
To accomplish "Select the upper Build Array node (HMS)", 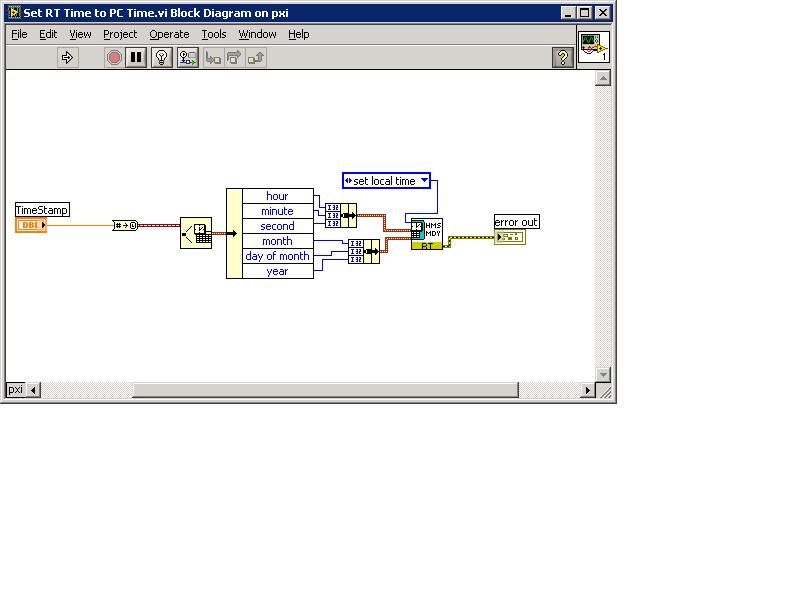I will 341,215.
